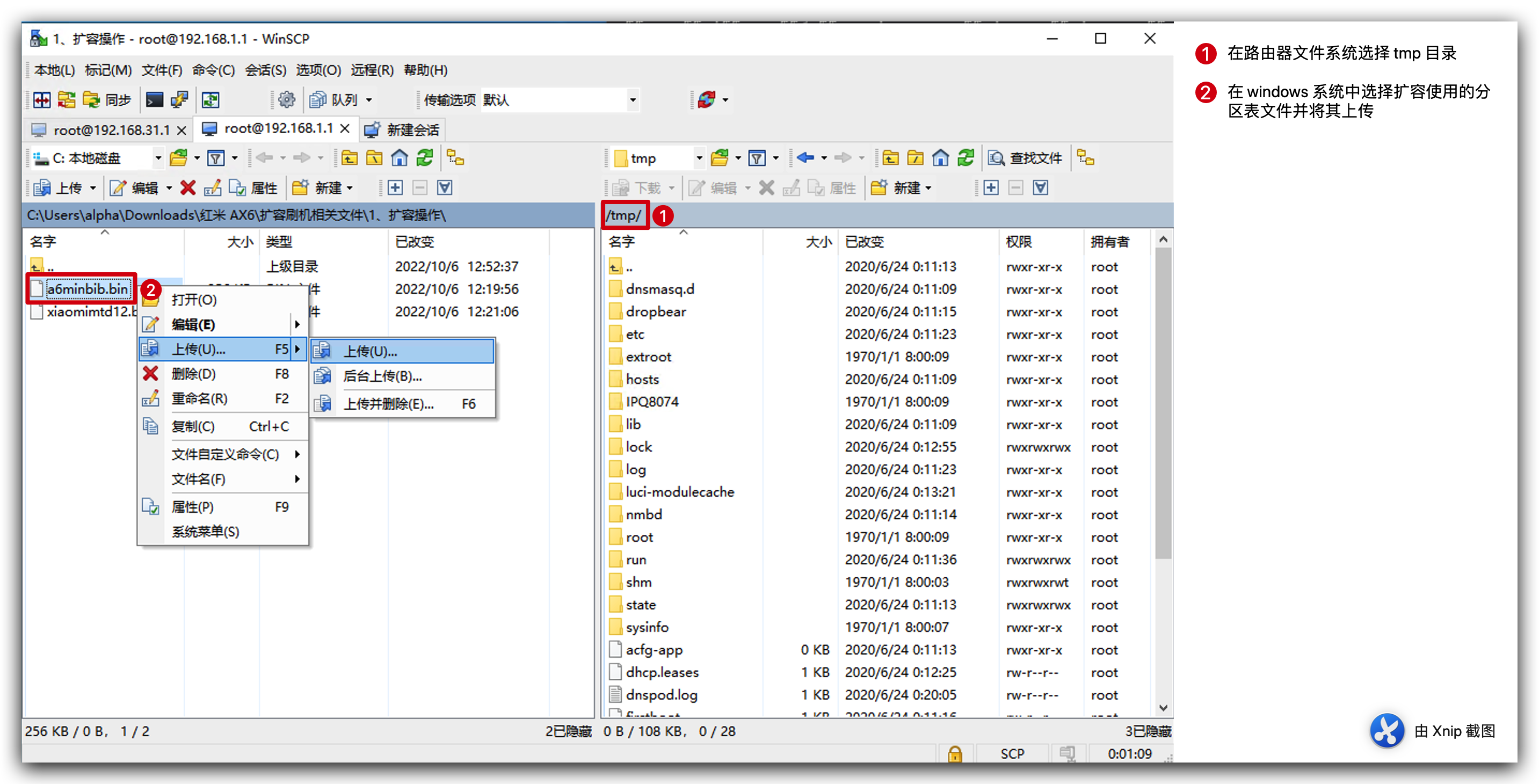This screenshot has height=784, width=1539.
Task: Click remote invert selection icon
Action: click(x=1040, y=188)
